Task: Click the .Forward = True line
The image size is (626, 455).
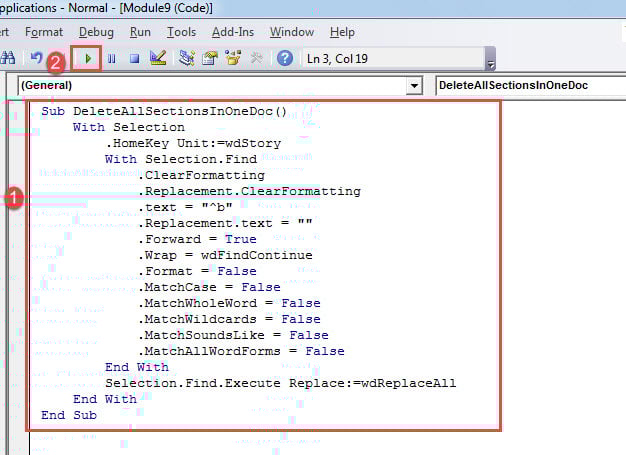Action: (x=197, y=239)
